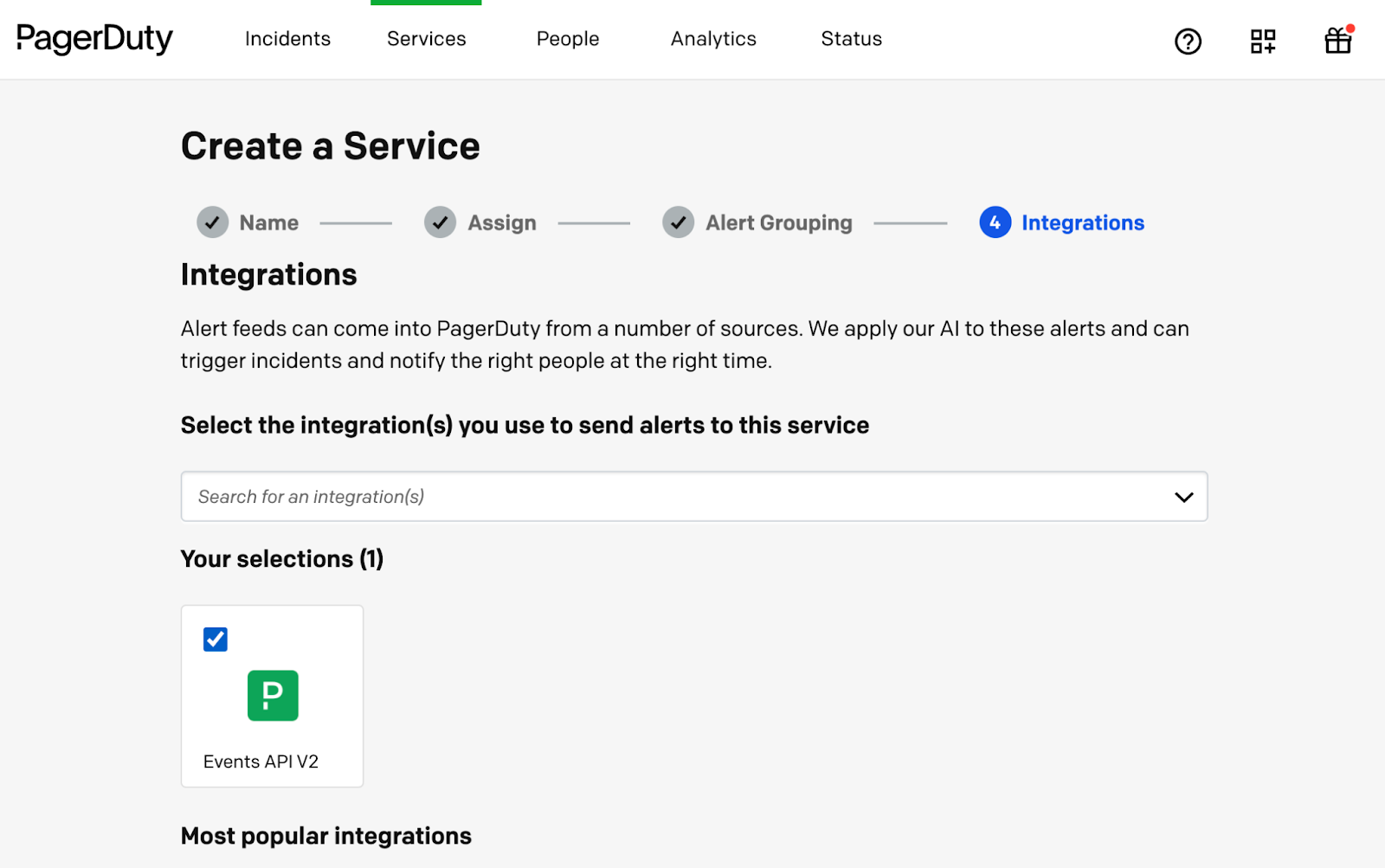Click the Select the integration(s) heading text

[525, 426]
